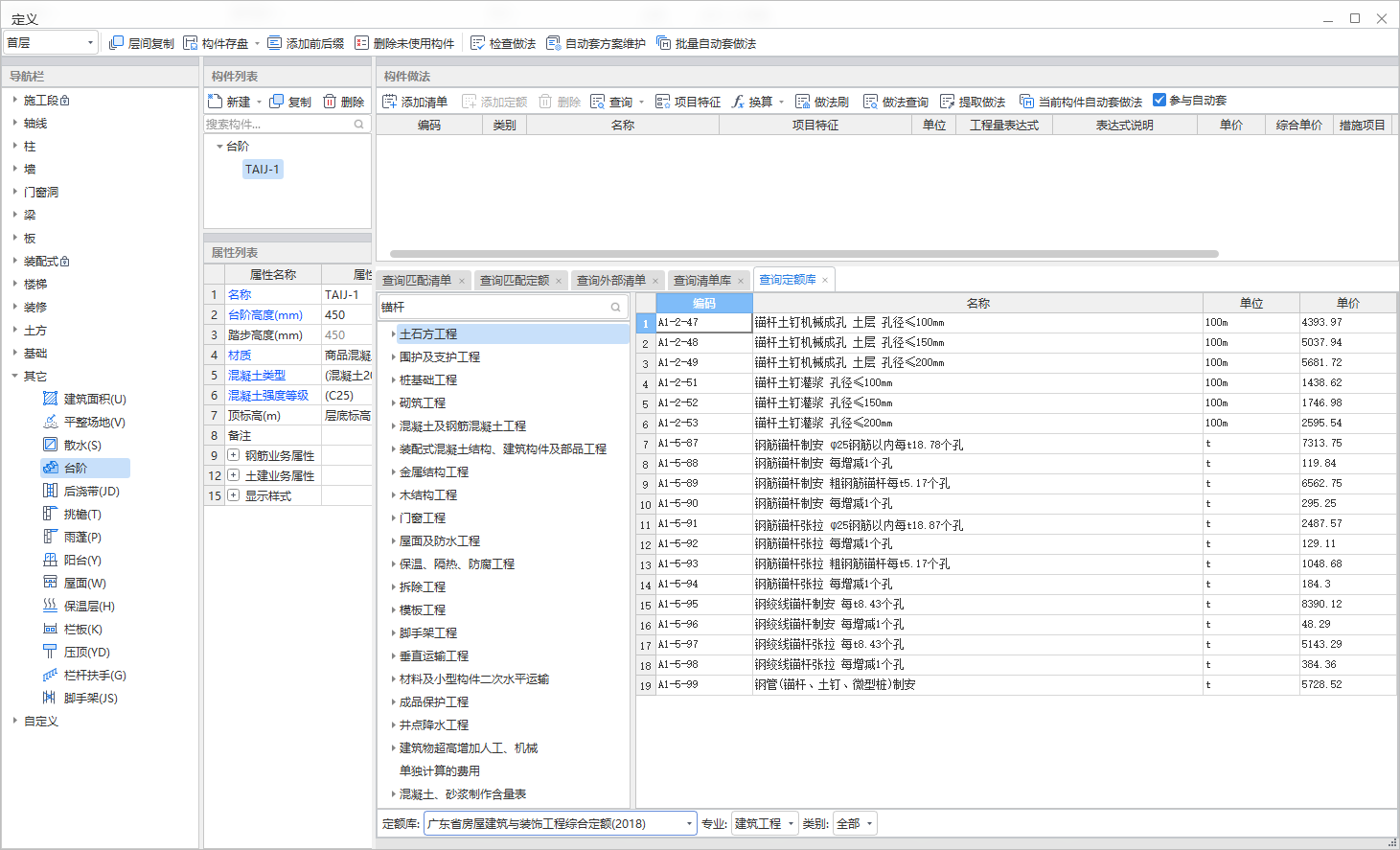This screenshot has height=850, width=1400.
Task: Select 单独计算的费用 entry
Action: click(x=440, y=770)
